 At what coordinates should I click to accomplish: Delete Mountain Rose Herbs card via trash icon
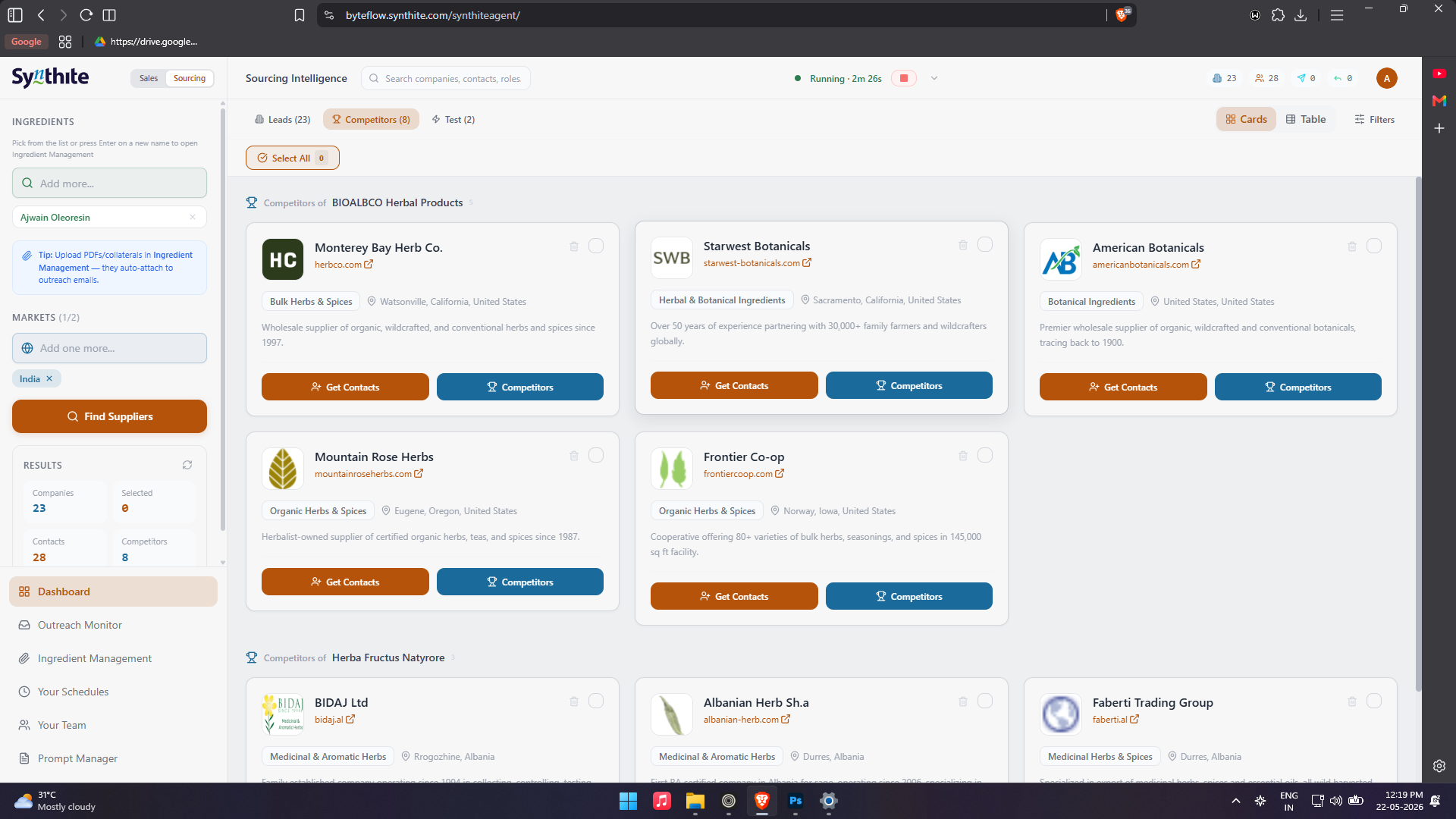pyautogui.click(x=574, y=456)
